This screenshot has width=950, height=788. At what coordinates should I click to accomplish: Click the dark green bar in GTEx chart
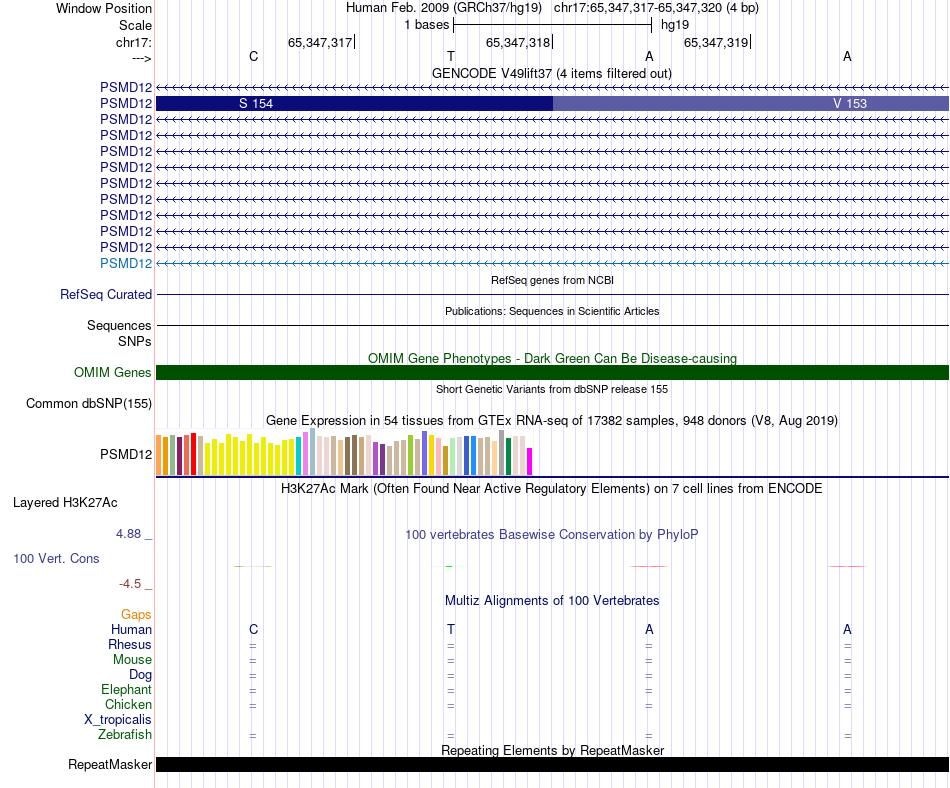click(509, 456)
